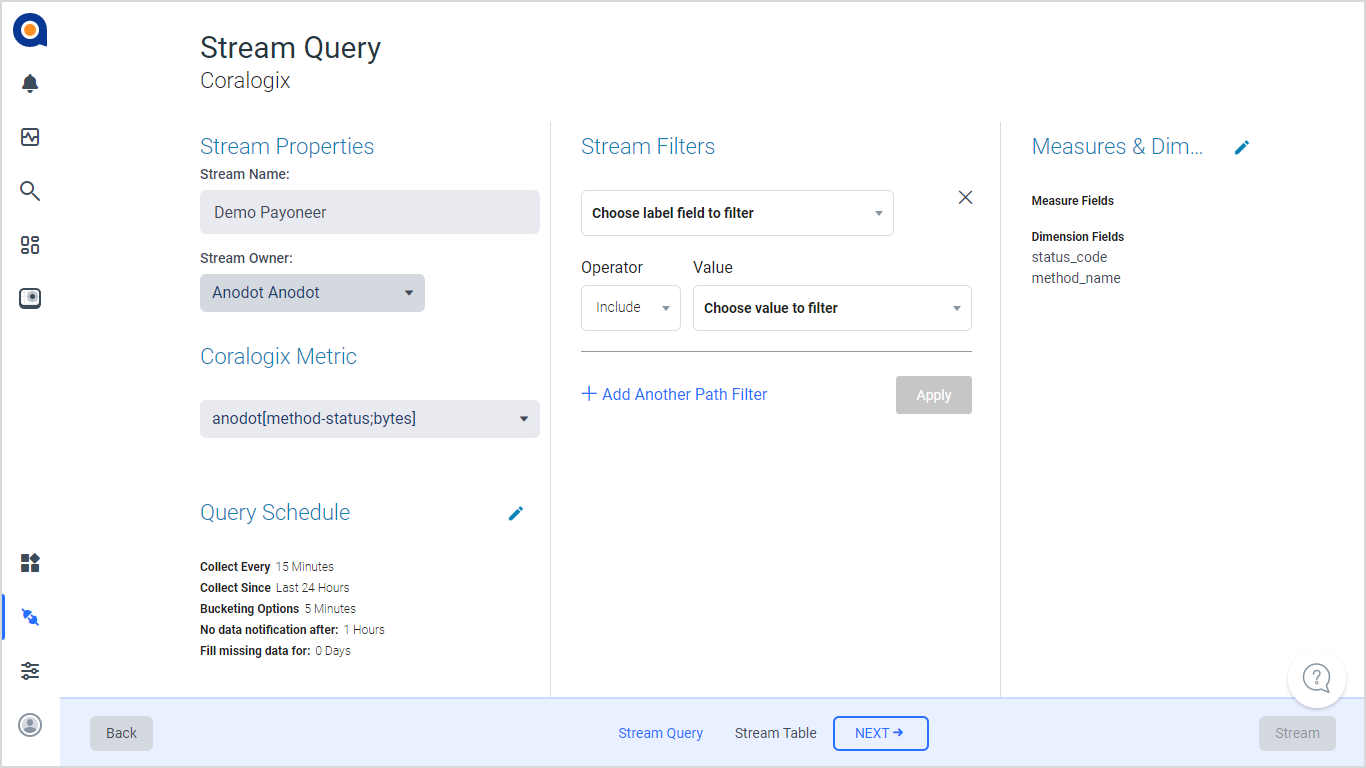Click the method_name dimension field

1076,278
